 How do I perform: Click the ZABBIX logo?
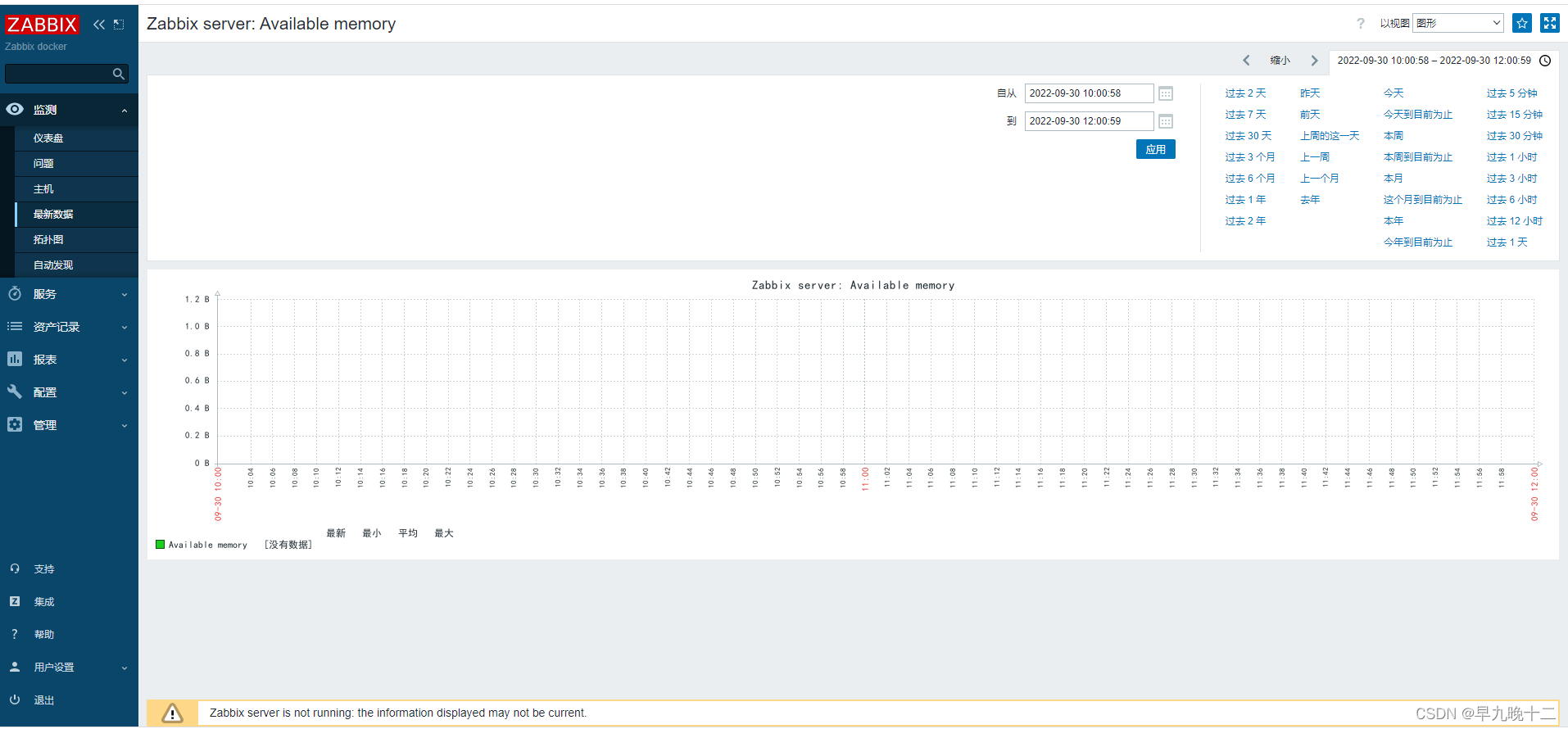coord(42,25)
